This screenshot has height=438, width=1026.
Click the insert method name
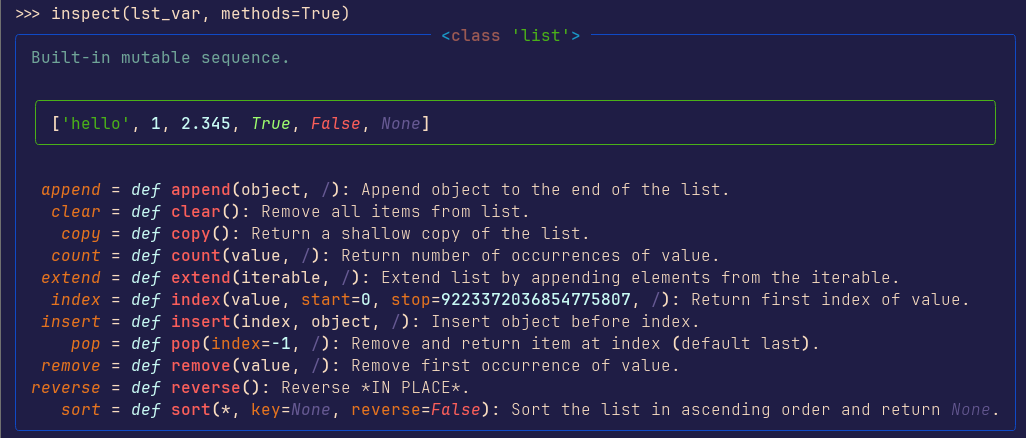(x=71, y=322)
